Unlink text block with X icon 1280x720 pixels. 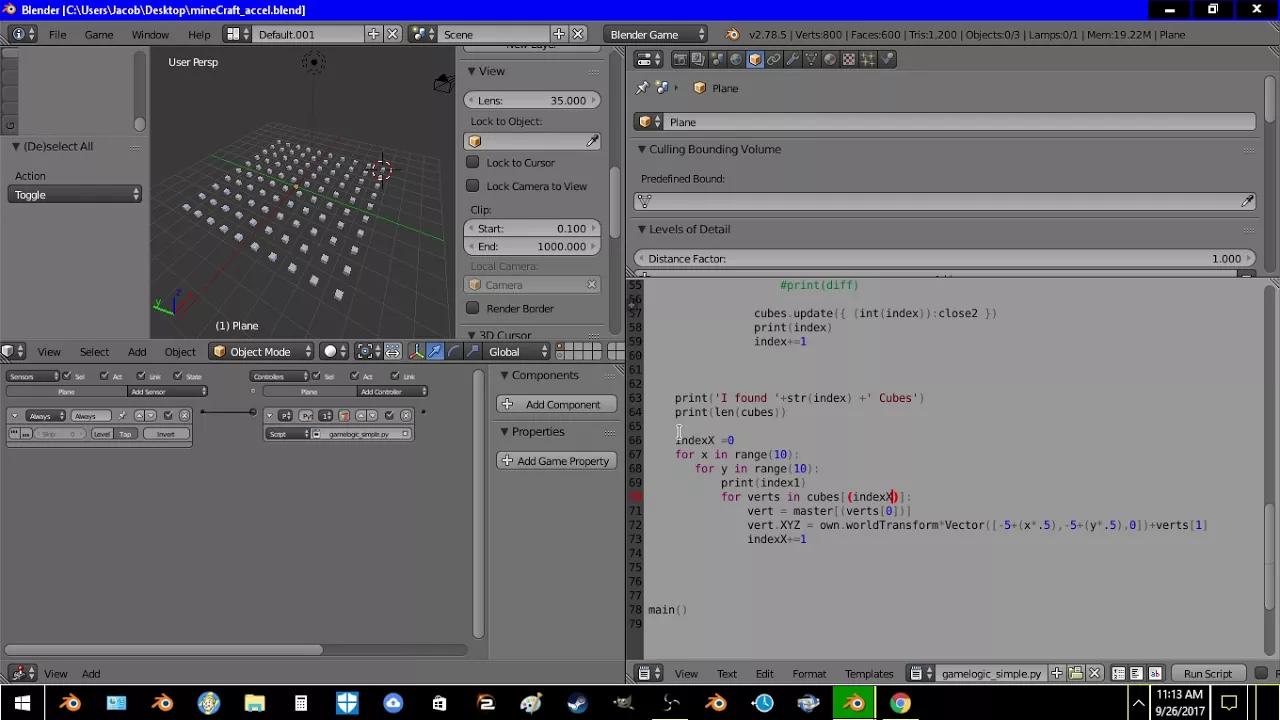point(1094,673)
